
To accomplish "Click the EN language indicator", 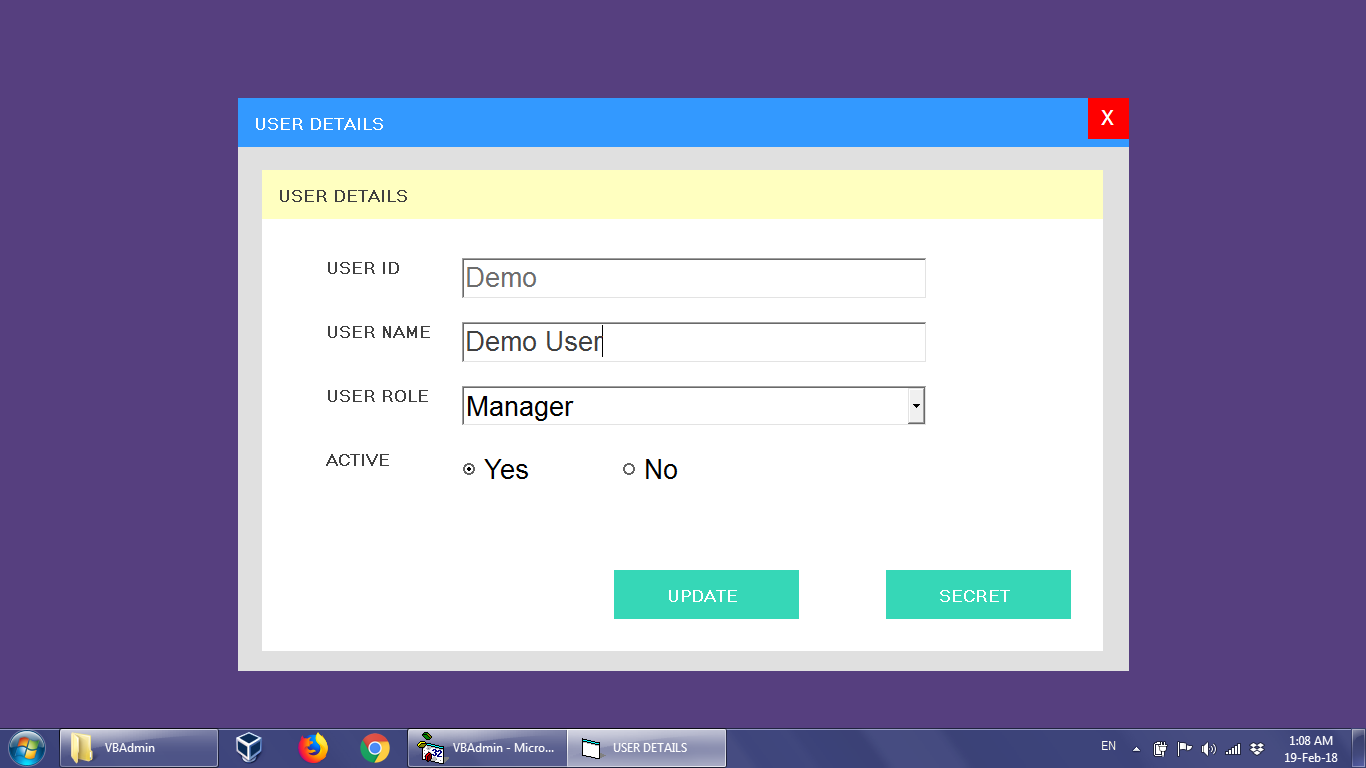I will (x=1108, y=746).
